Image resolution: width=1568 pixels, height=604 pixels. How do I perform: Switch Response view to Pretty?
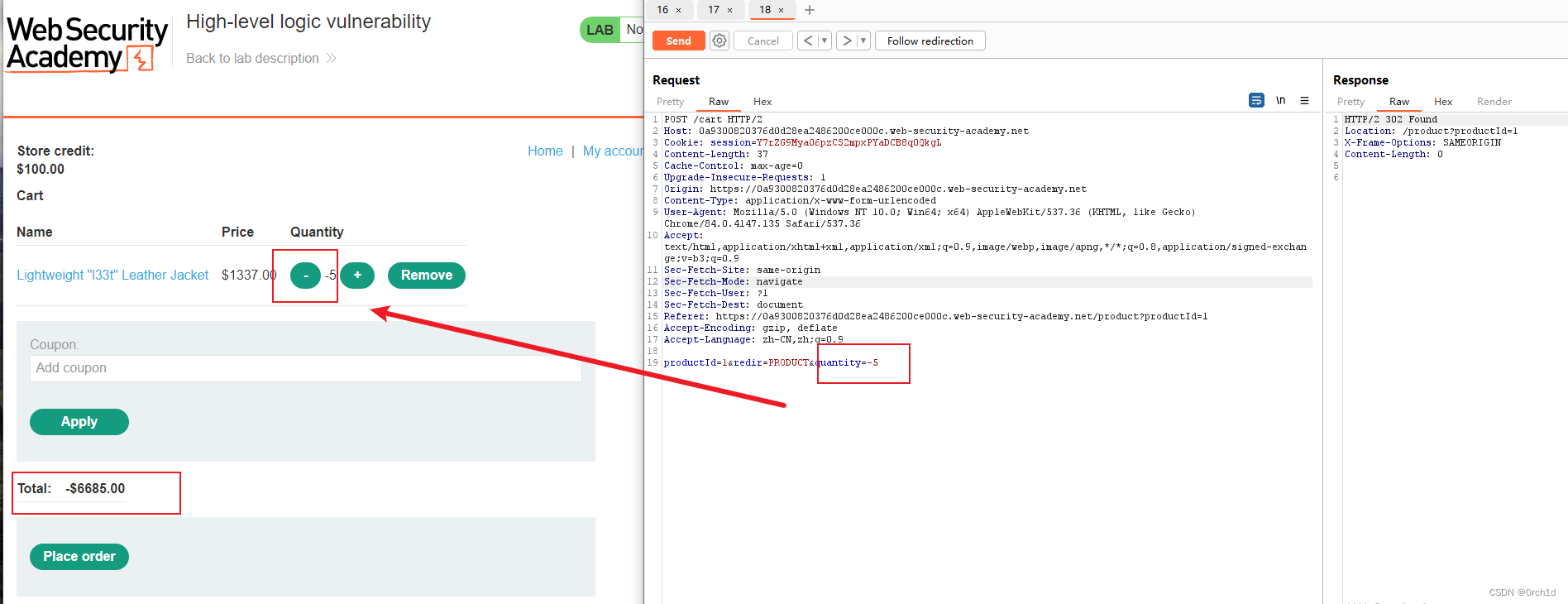[x=1350, y=102]
